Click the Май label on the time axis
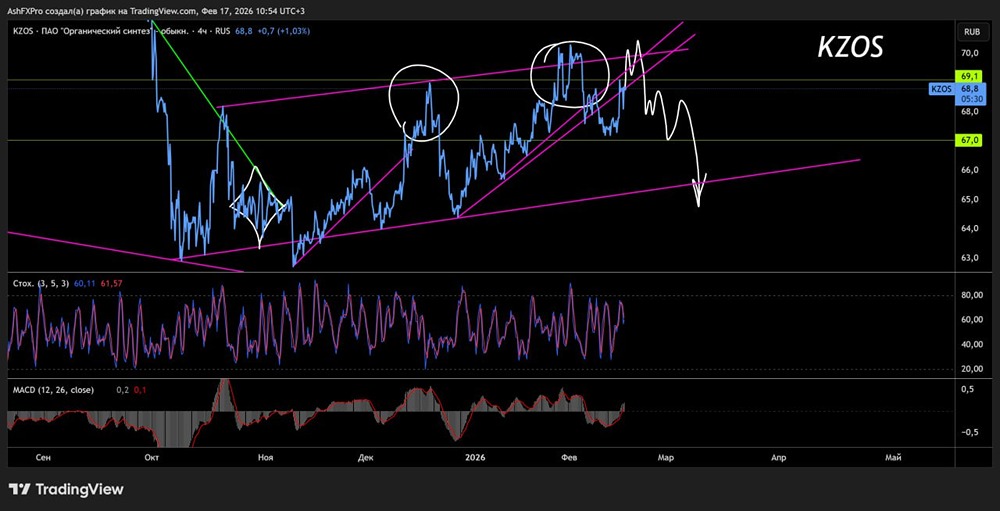This screenshot has width=1000, height=511. tap(893, 457)
